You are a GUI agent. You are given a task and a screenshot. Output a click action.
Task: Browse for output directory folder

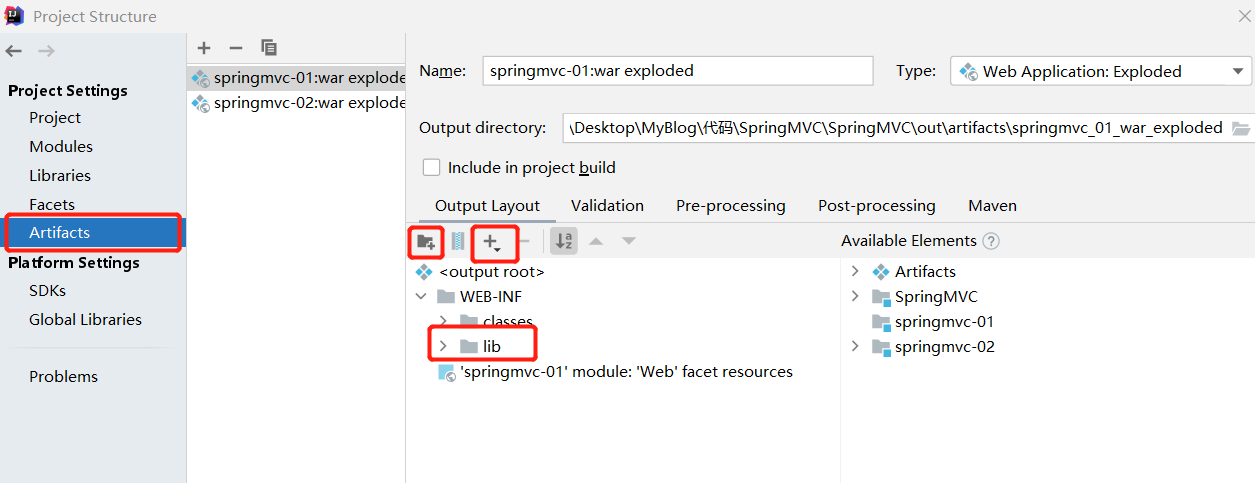[1240, 128]
